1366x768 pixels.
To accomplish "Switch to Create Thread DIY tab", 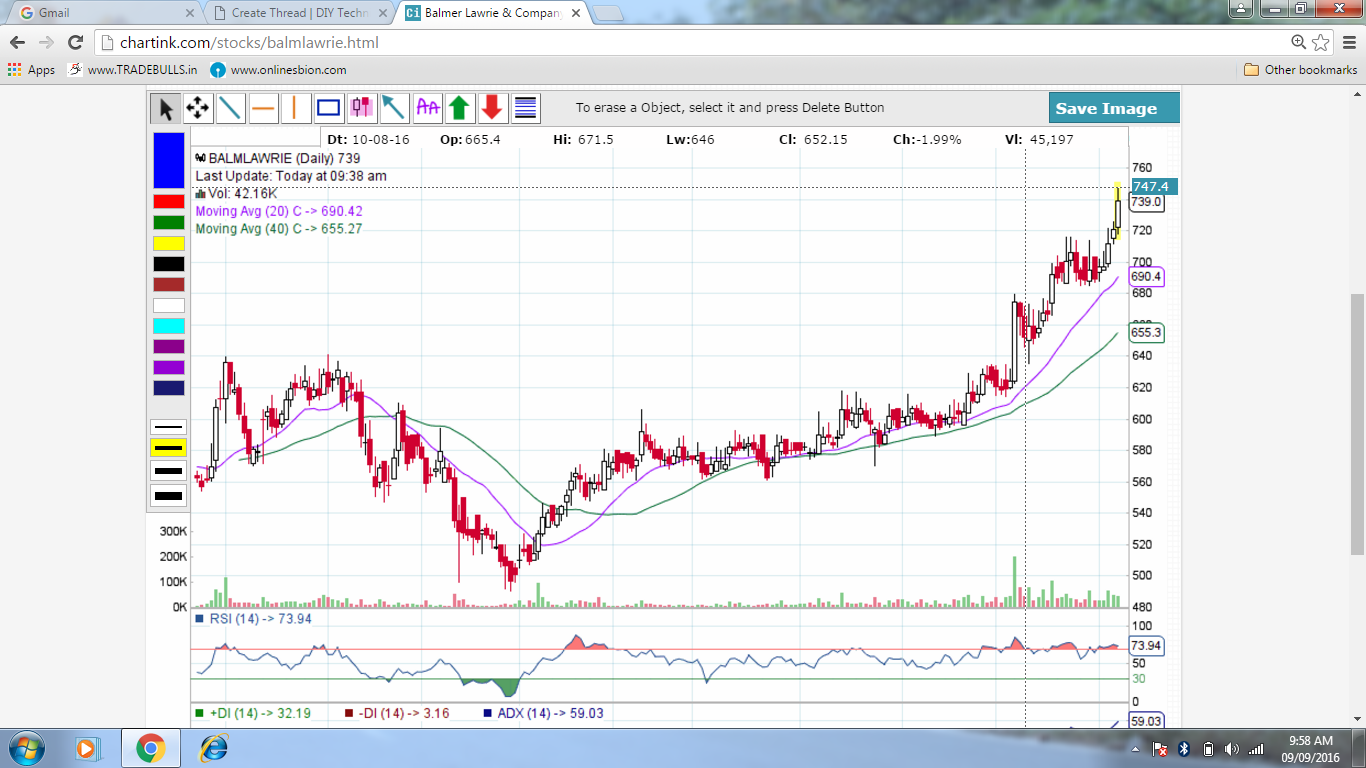I will (x=298, y=13).
